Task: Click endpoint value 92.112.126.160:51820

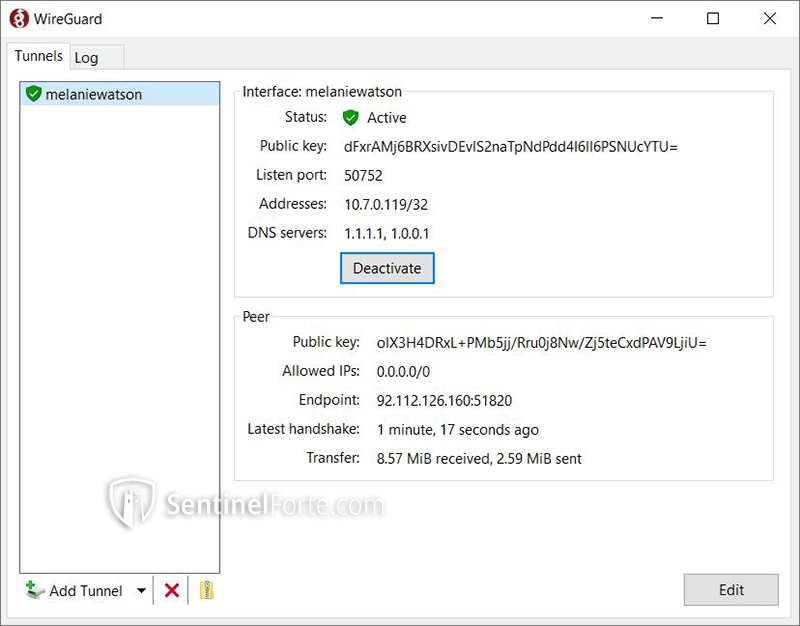Action: pos(444,400)
